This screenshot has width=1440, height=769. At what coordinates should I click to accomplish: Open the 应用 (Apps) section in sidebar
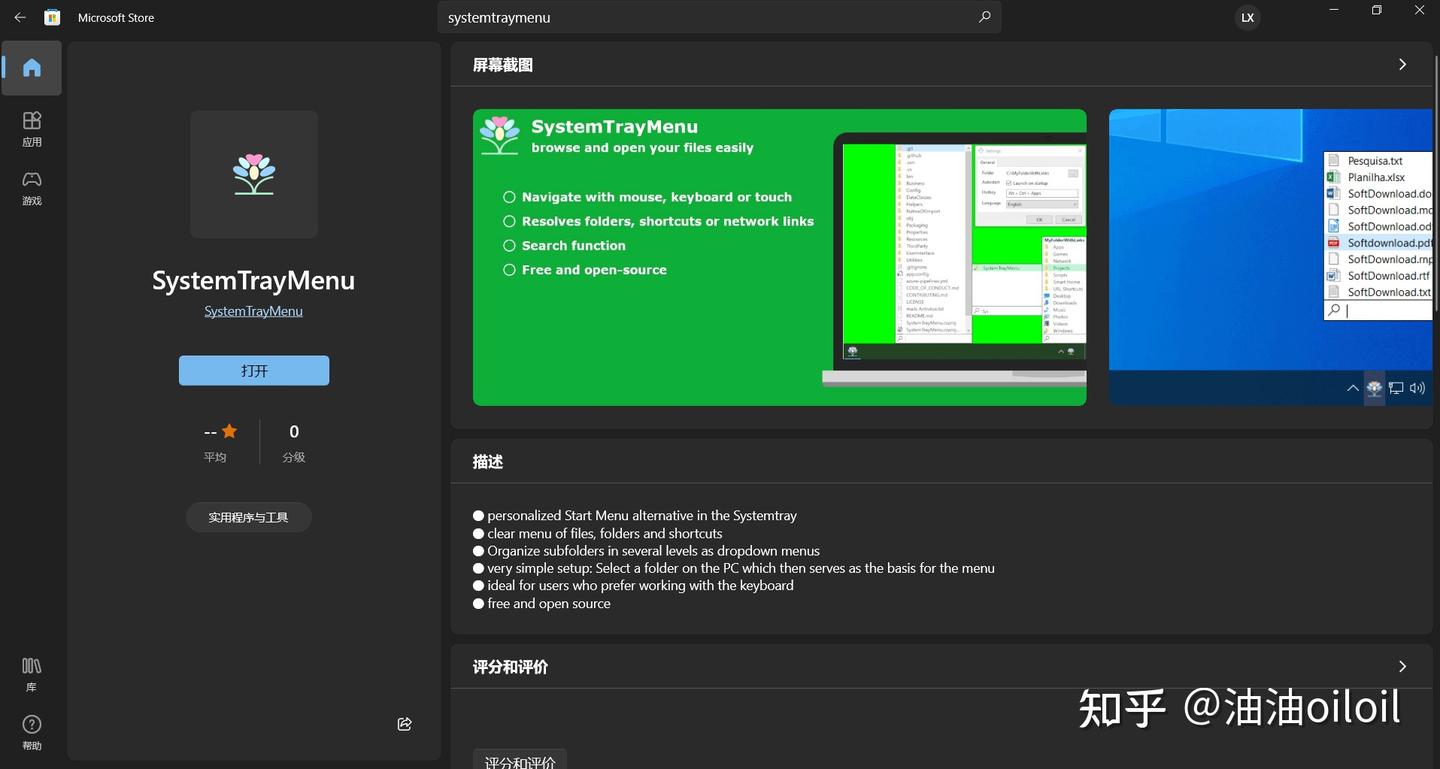[x=31, y=128]
